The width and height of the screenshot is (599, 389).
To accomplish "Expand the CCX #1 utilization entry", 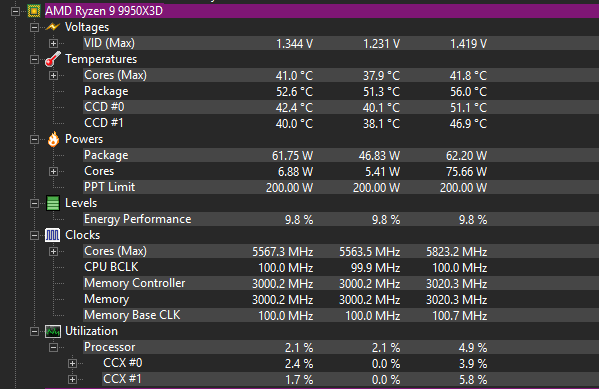I will click(x=72, y=379).
